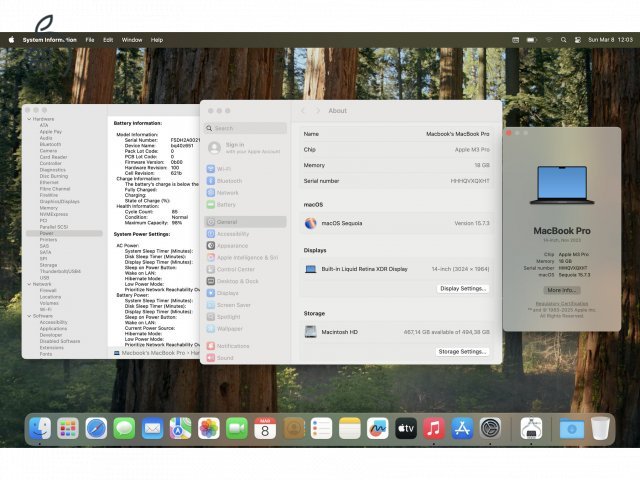640x480 pixels.
Task: Select Graphics/Displays in System Information sidebar
Action: point(60,201)
